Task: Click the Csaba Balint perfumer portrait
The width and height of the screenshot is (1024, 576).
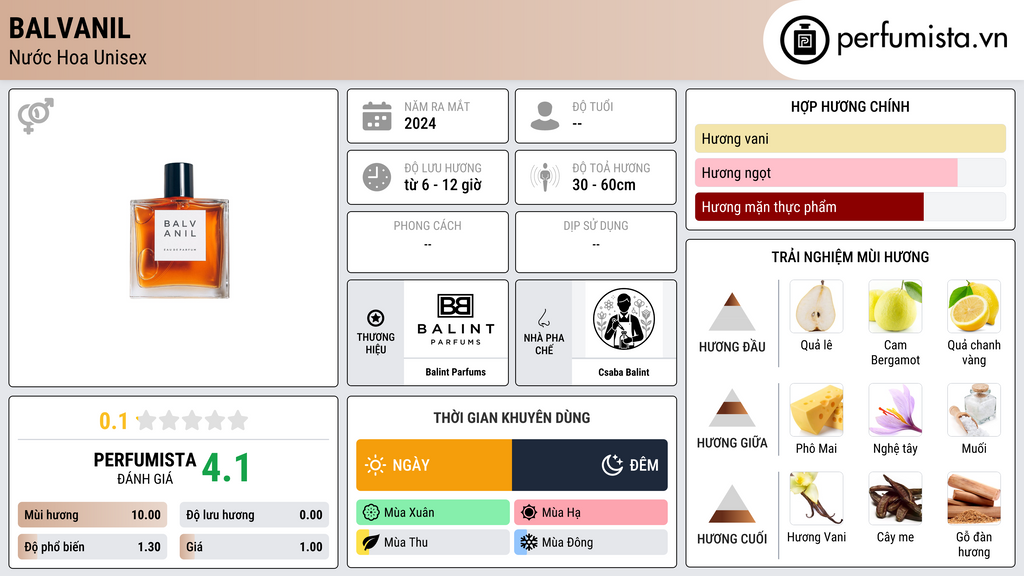Action: 624,319
